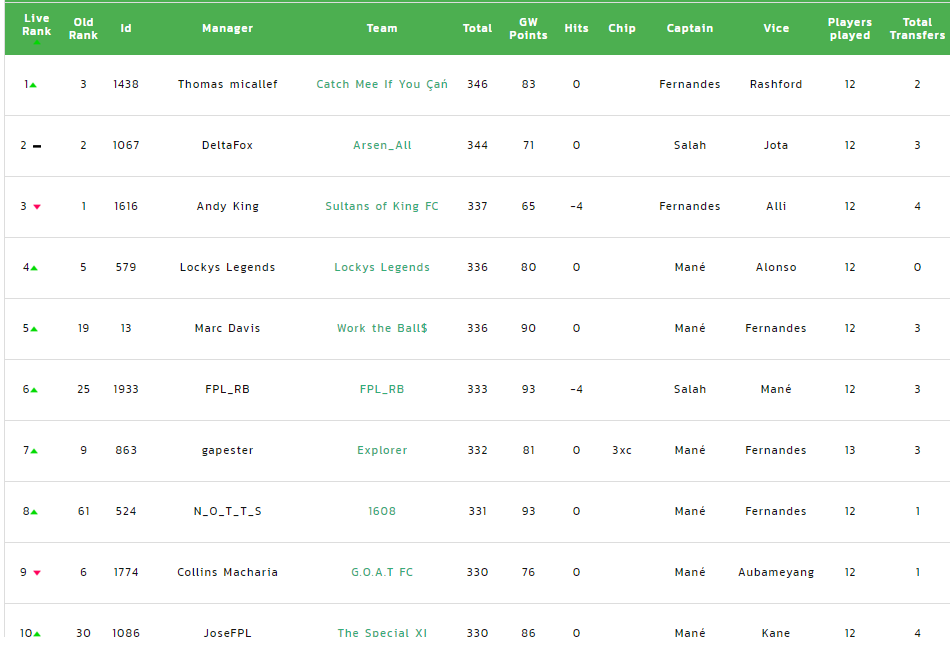This screenshot has height=658, width=950.
Task: Sort by the Captain column header
Action: click(x=690, y=28)
